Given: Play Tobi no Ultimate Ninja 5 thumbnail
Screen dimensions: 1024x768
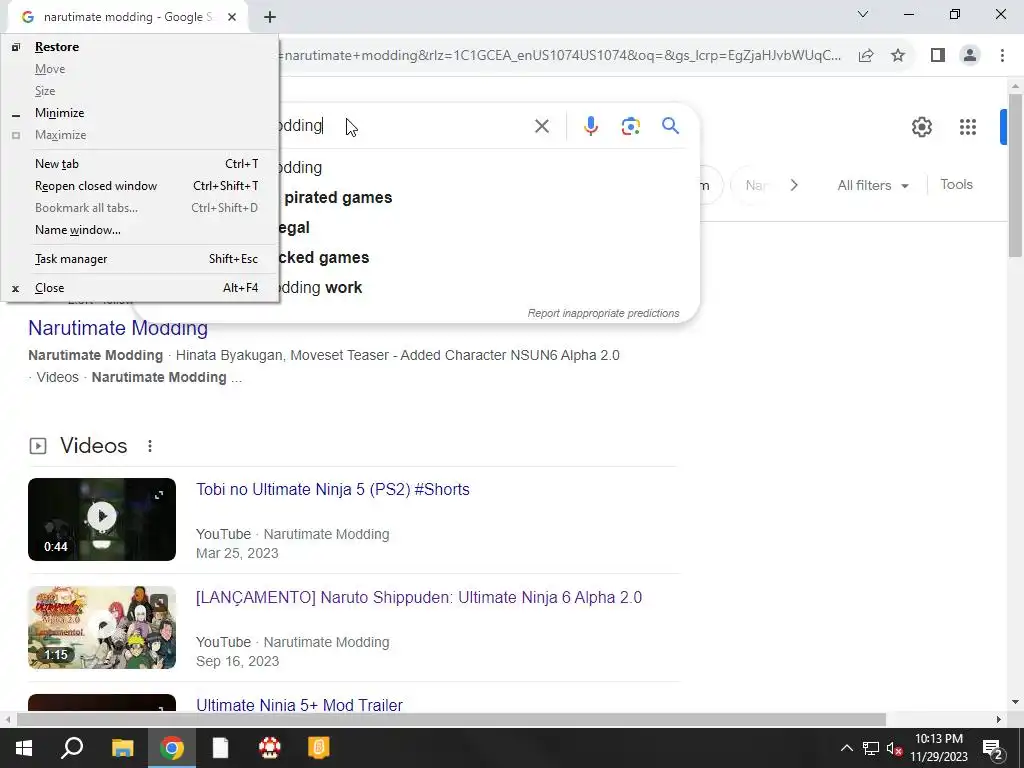Looking at the screenshot, I should [x=102, y=519].
